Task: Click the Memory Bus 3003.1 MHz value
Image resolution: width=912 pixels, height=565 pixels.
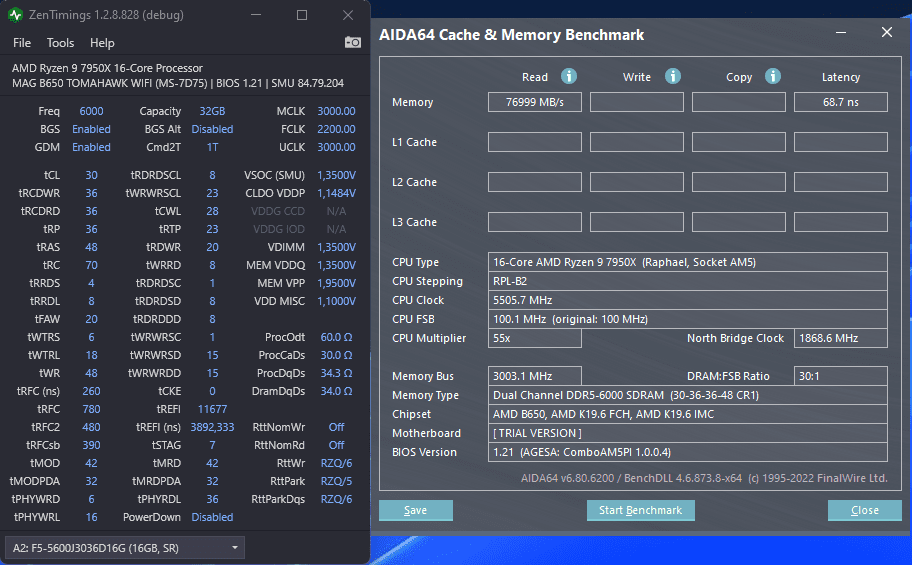Action: point(535,376)
